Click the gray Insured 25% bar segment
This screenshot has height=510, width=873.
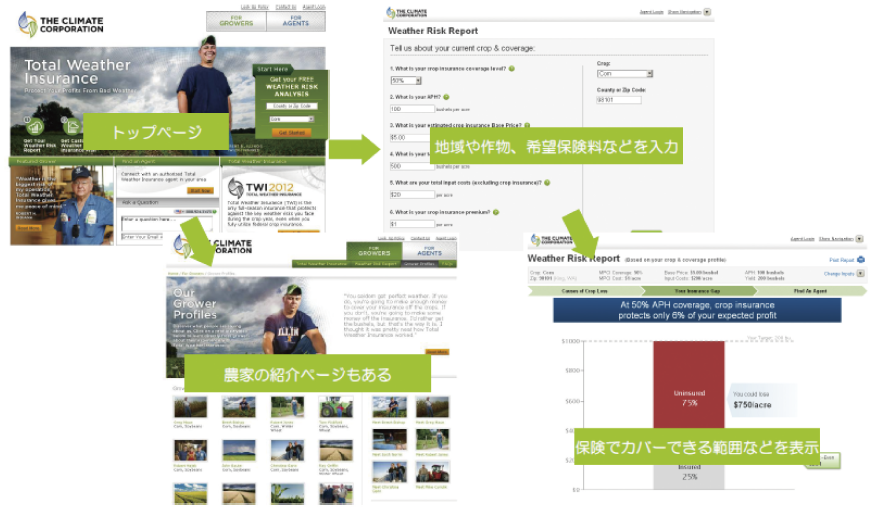(689, 477)
